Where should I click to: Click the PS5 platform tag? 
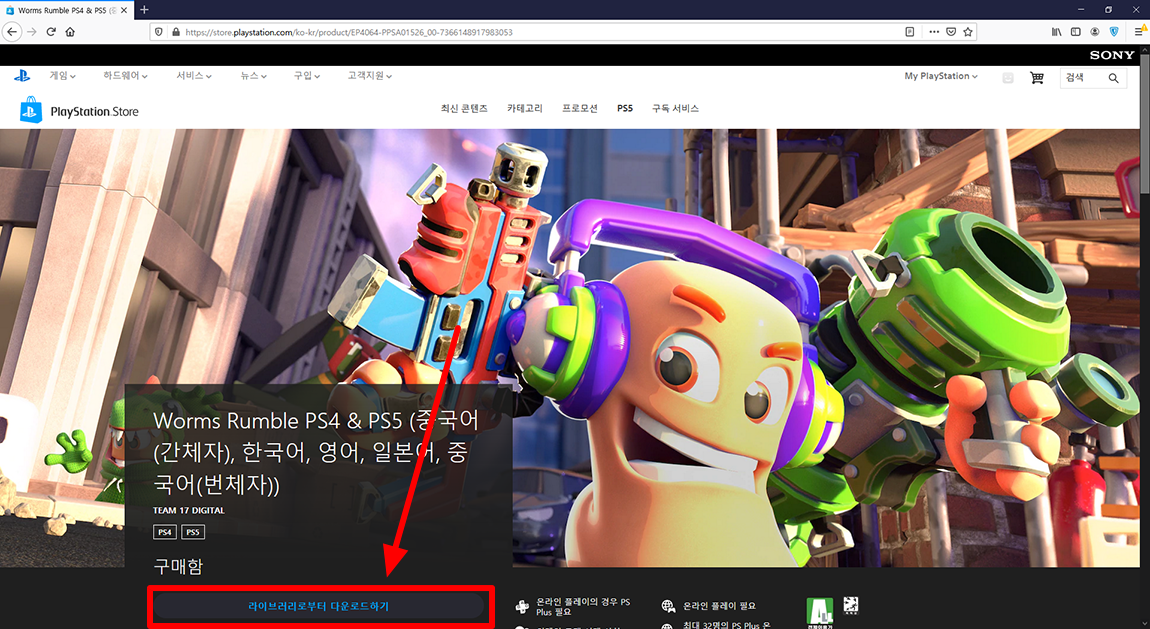[x=193, y=532]
